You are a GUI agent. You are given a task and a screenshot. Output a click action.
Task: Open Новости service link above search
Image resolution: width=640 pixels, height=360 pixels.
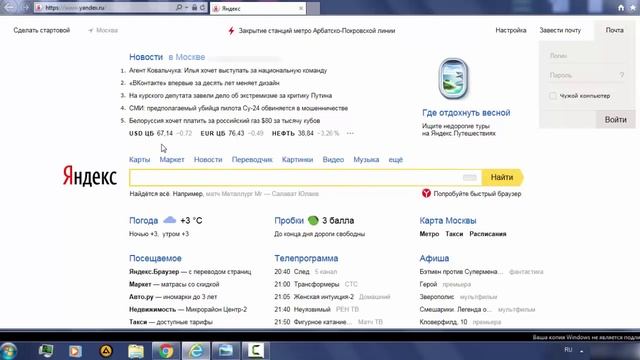click(x=208, y=160)
